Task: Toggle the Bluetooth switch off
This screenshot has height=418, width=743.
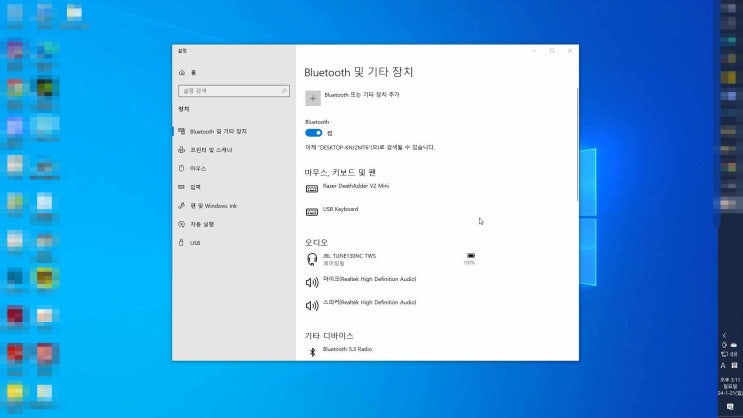Action: [313, 132]
